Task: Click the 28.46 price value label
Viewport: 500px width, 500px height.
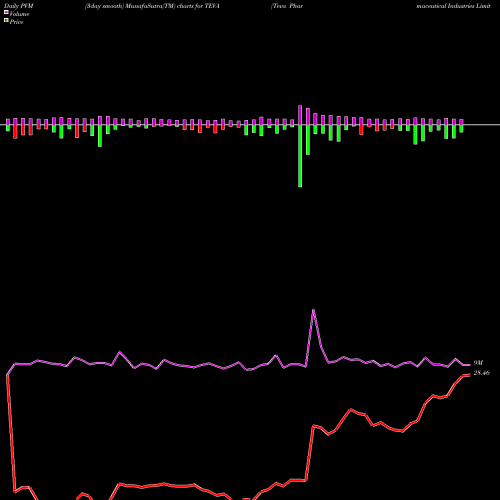Action: [x=481, y=373]
